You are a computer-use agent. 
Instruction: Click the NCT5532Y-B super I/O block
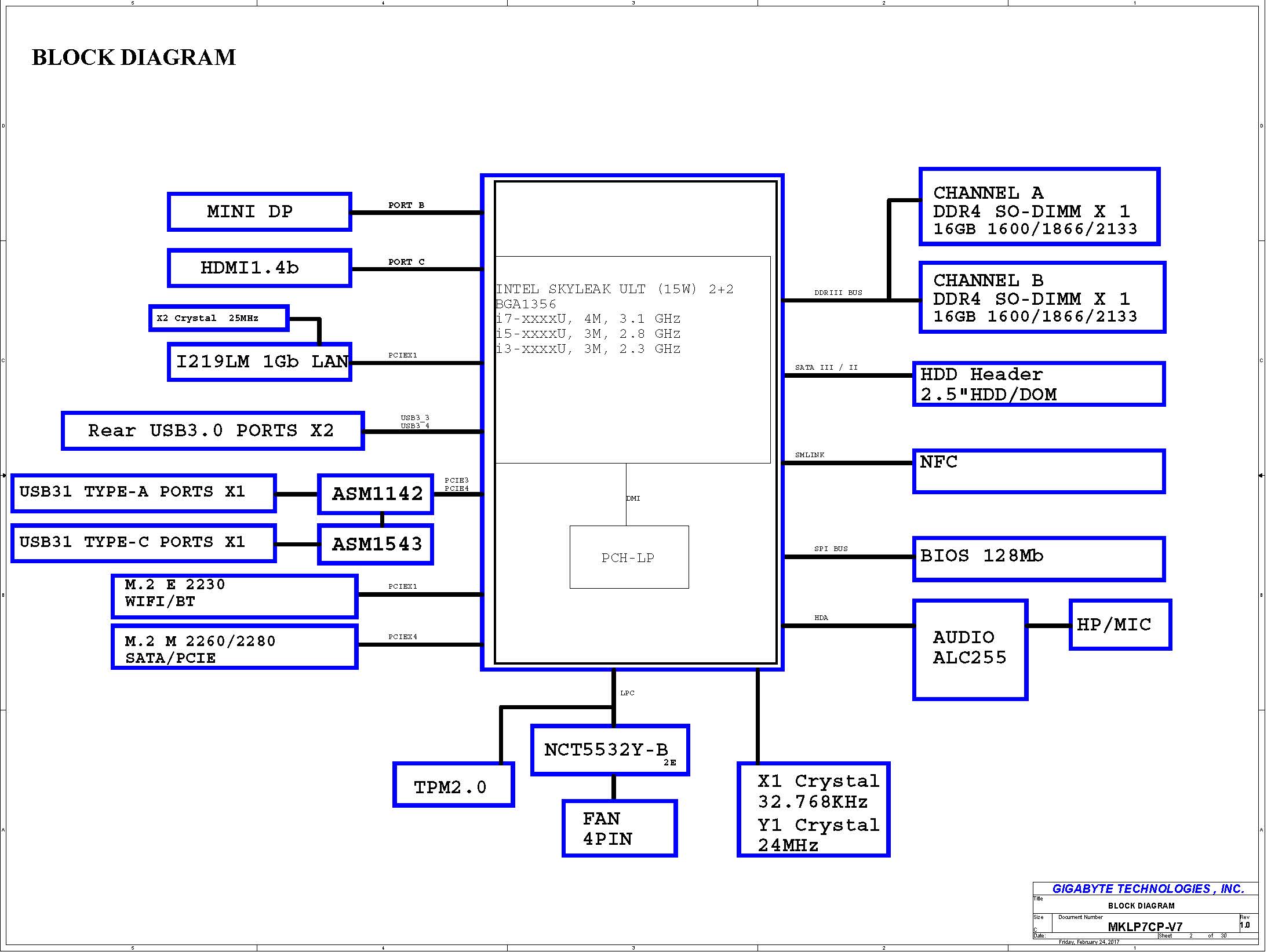(x=610, y=750)
